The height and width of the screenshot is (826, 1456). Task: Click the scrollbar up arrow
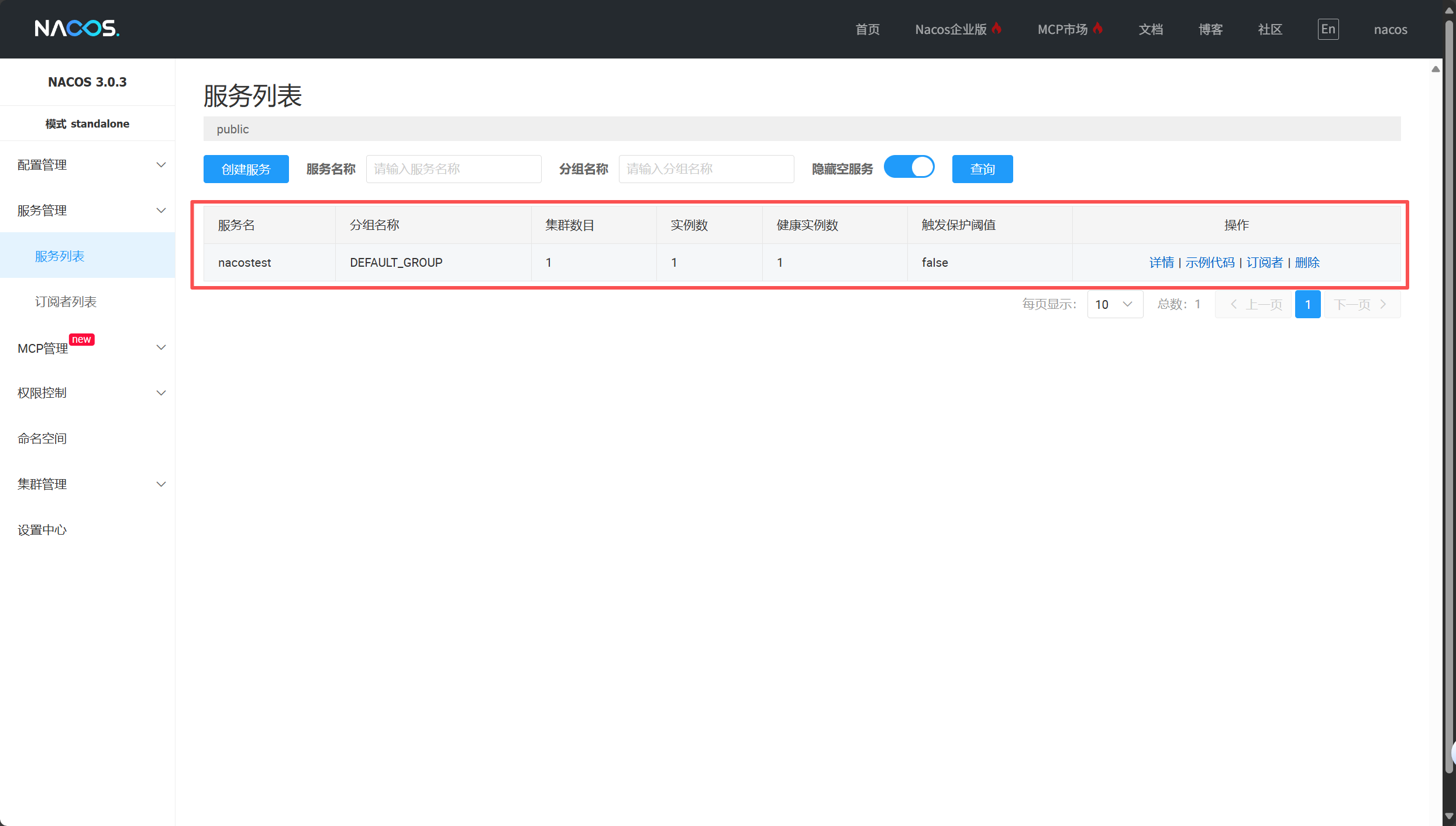point(1436,69)
